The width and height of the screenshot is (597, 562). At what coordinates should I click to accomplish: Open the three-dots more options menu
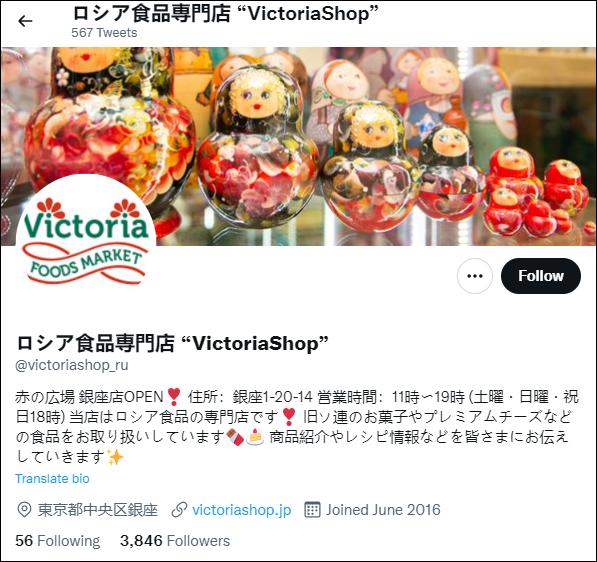pyautogui.click(x=474, y=276)
